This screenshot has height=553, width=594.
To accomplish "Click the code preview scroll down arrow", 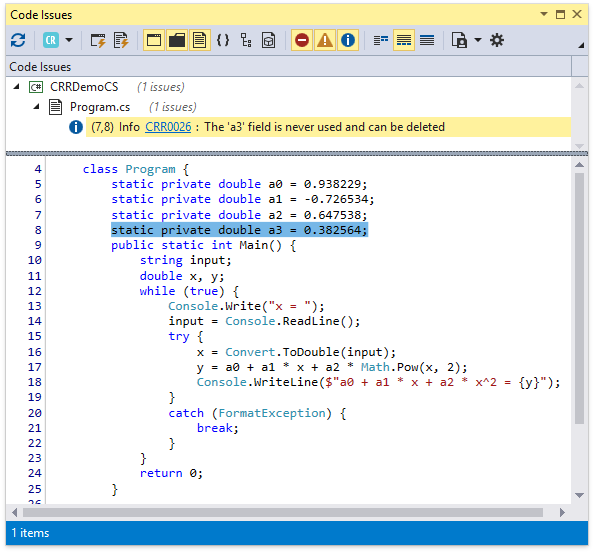I will (x=579, y=495).
